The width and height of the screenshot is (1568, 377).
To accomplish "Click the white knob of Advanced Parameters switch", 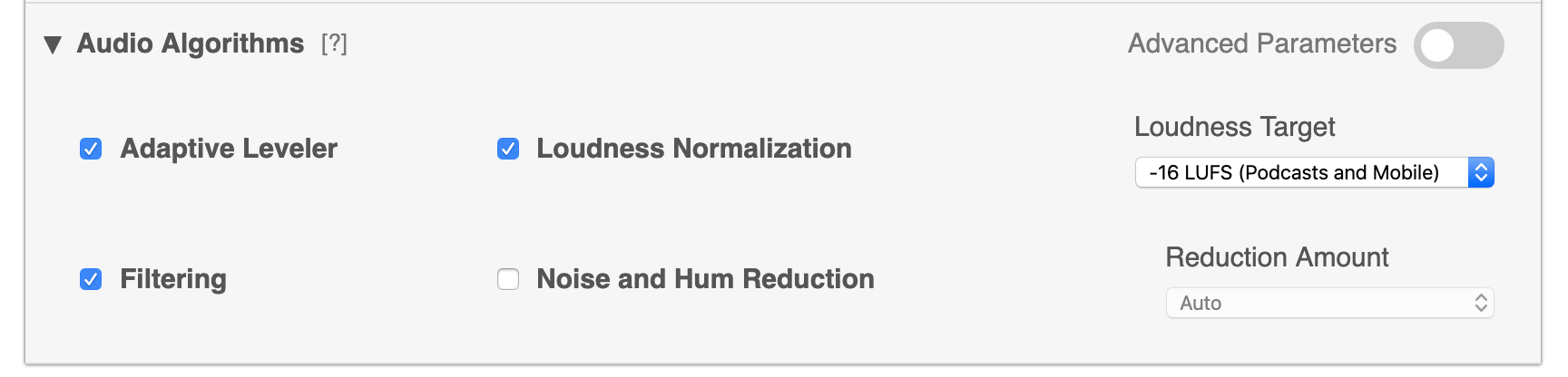I will pos(1437,45).
